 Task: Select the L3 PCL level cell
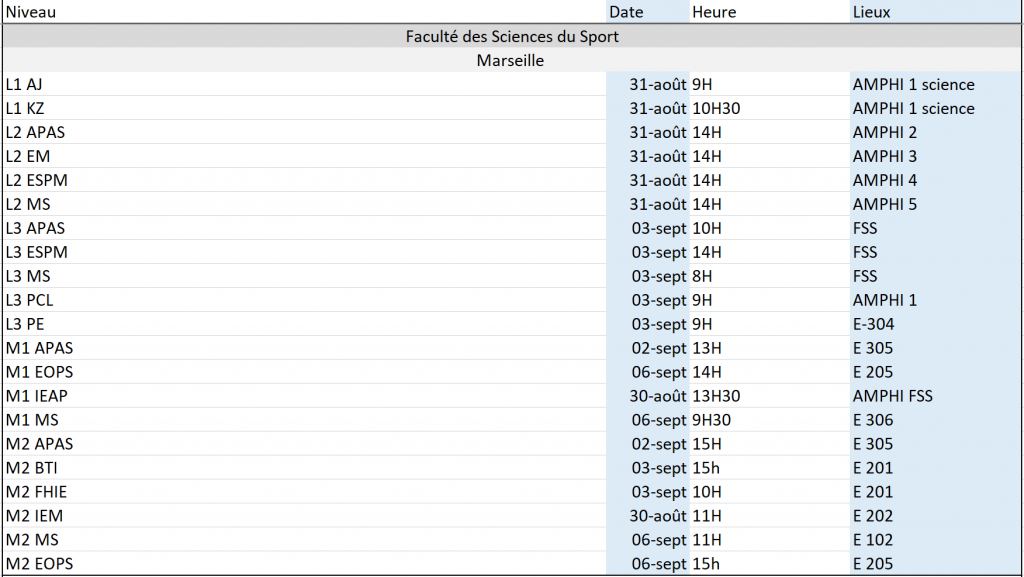(x=304, y=300)
